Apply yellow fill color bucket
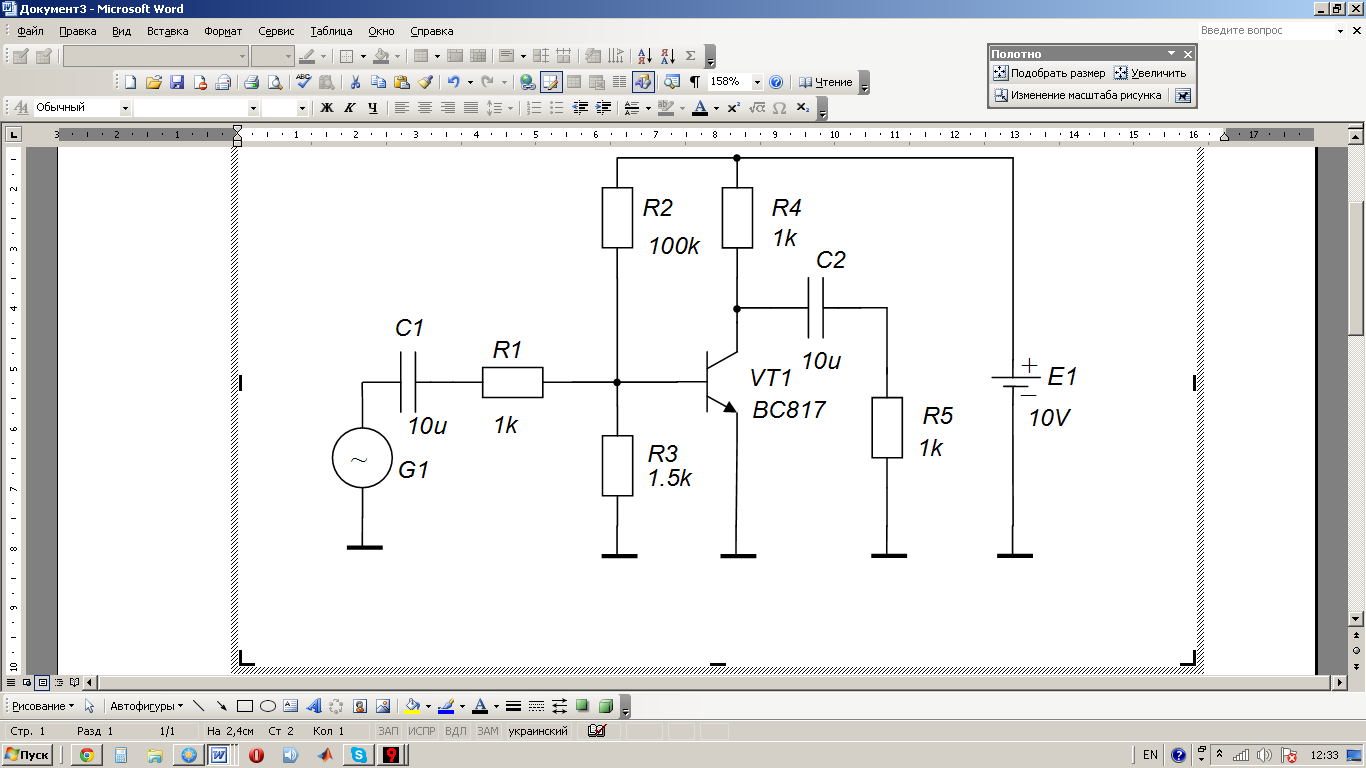The image size is (1366, 768). tap(411, 706)
